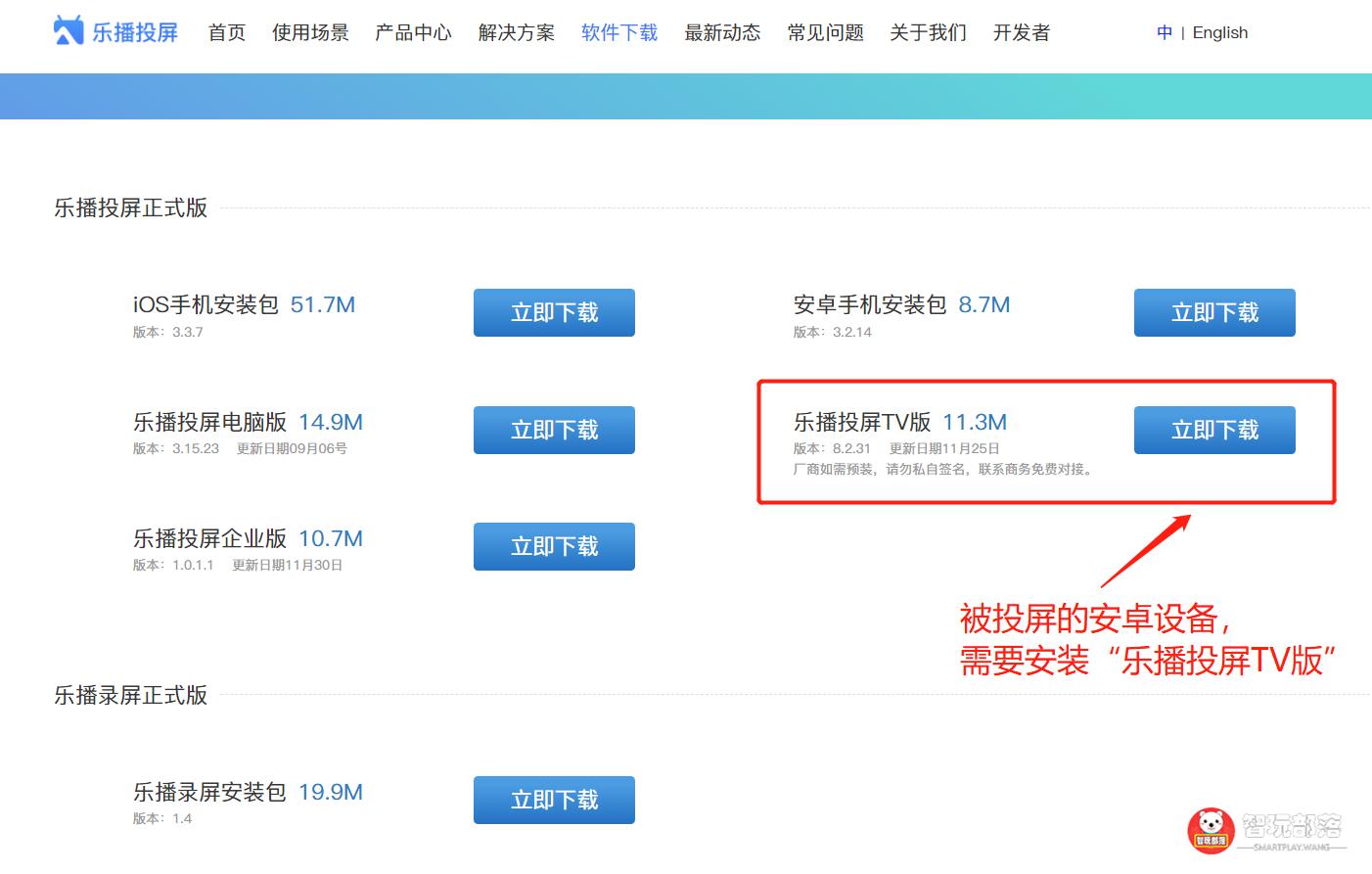
Task: Download 乐播投屏企业版 via 立即下载
Action: [554, 546]
